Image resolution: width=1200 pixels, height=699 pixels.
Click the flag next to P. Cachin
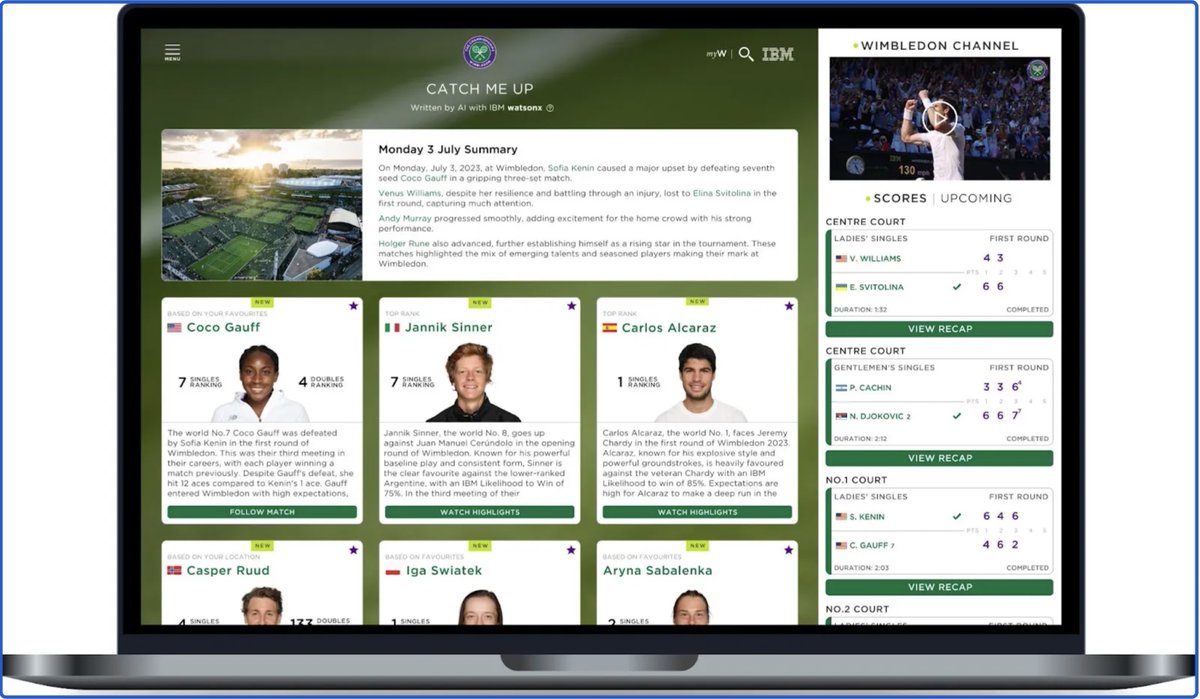pyautogui.click(x=841, y=387)
